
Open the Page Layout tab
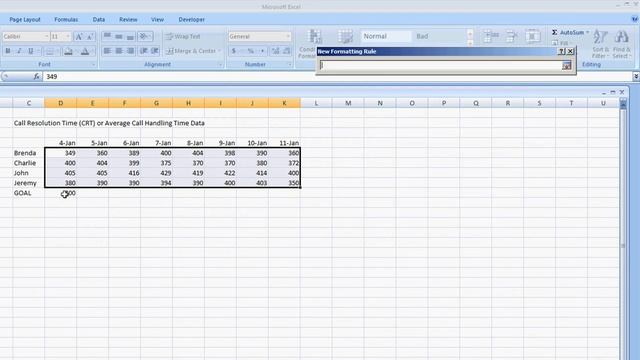pos(25,20)
